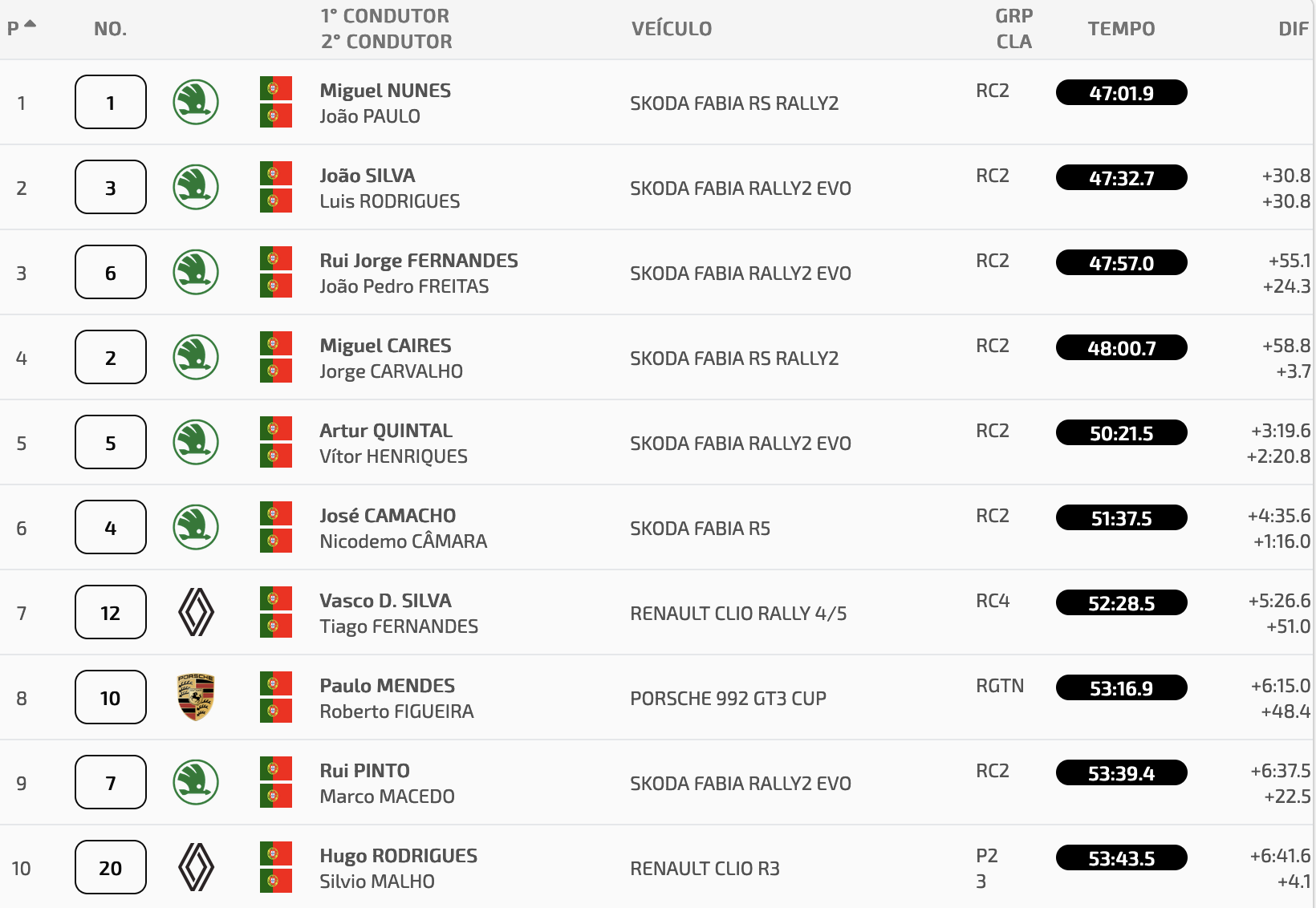1316x908 pixels.
Task: Sort table by TEMPO column header
Action: pyautogui.click(x=1121, y=29)
